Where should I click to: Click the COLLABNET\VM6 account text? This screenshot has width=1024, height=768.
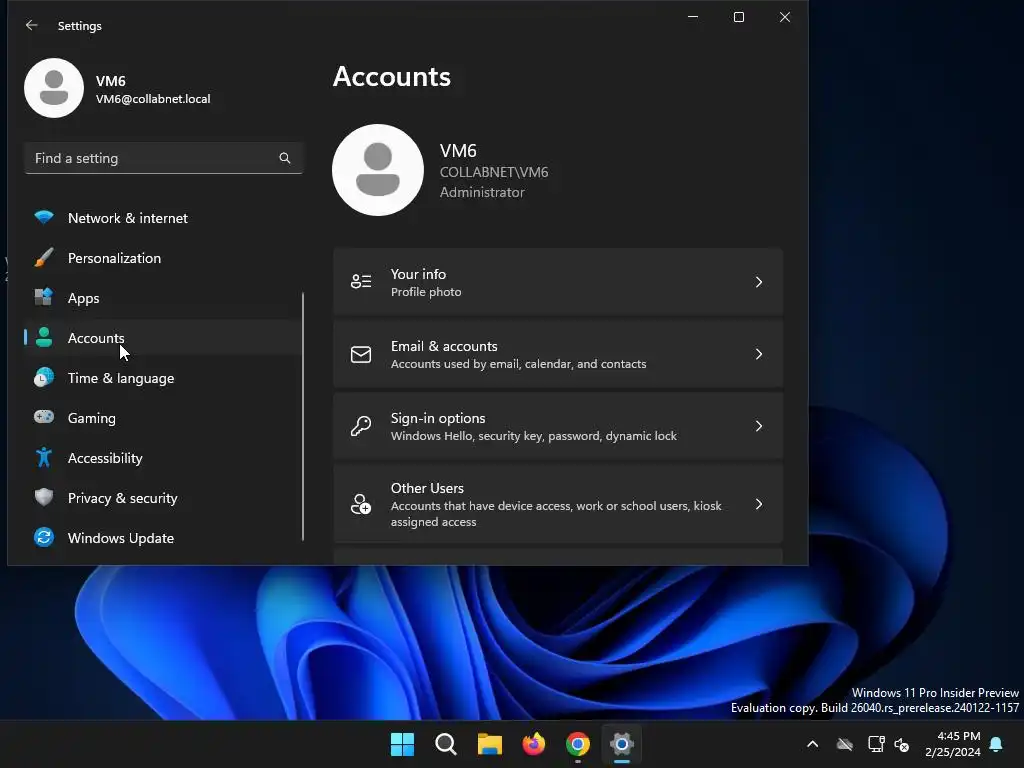494,172
